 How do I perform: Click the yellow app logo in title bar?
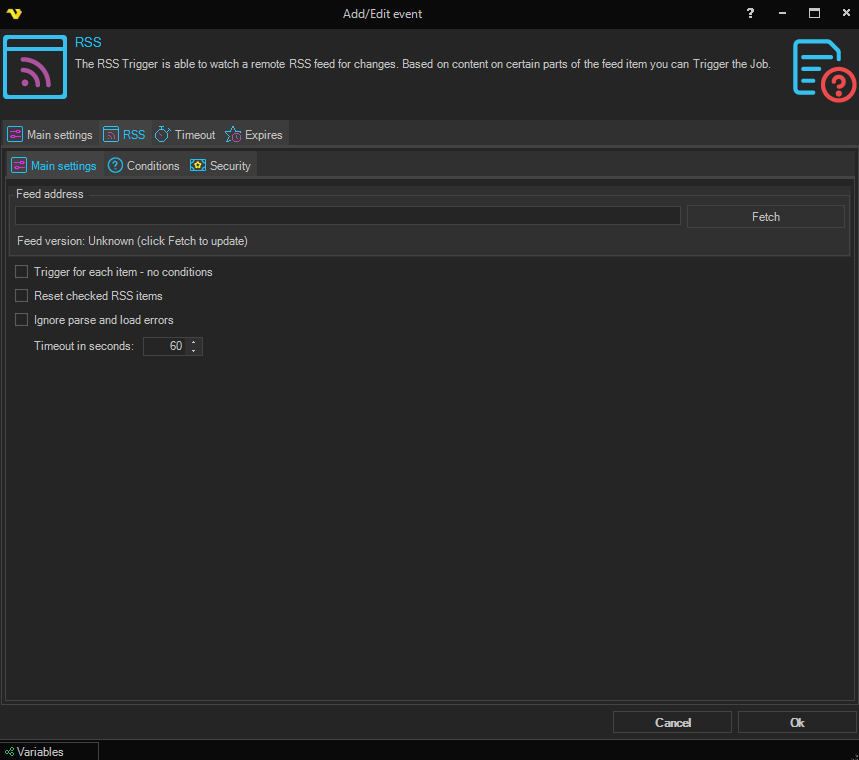click(x=14, y=14)
